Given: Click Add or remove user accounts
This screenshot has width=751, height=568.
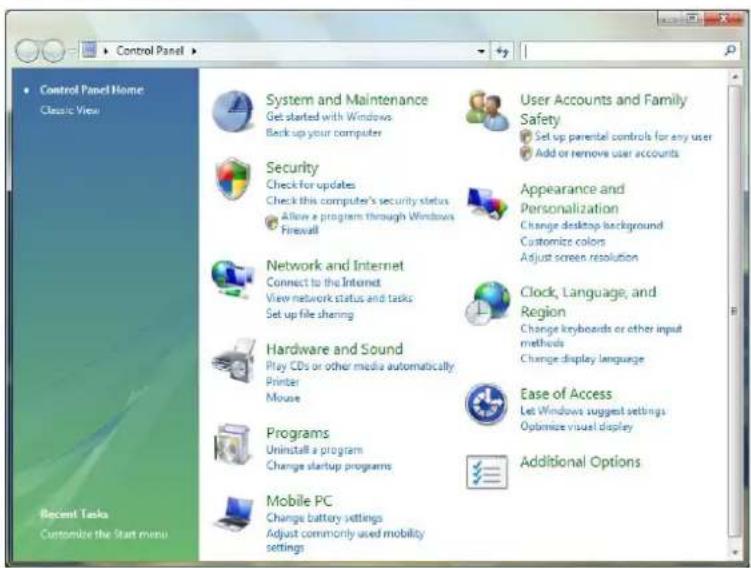Looking at the screenshot, I should (x=607, y=153).
